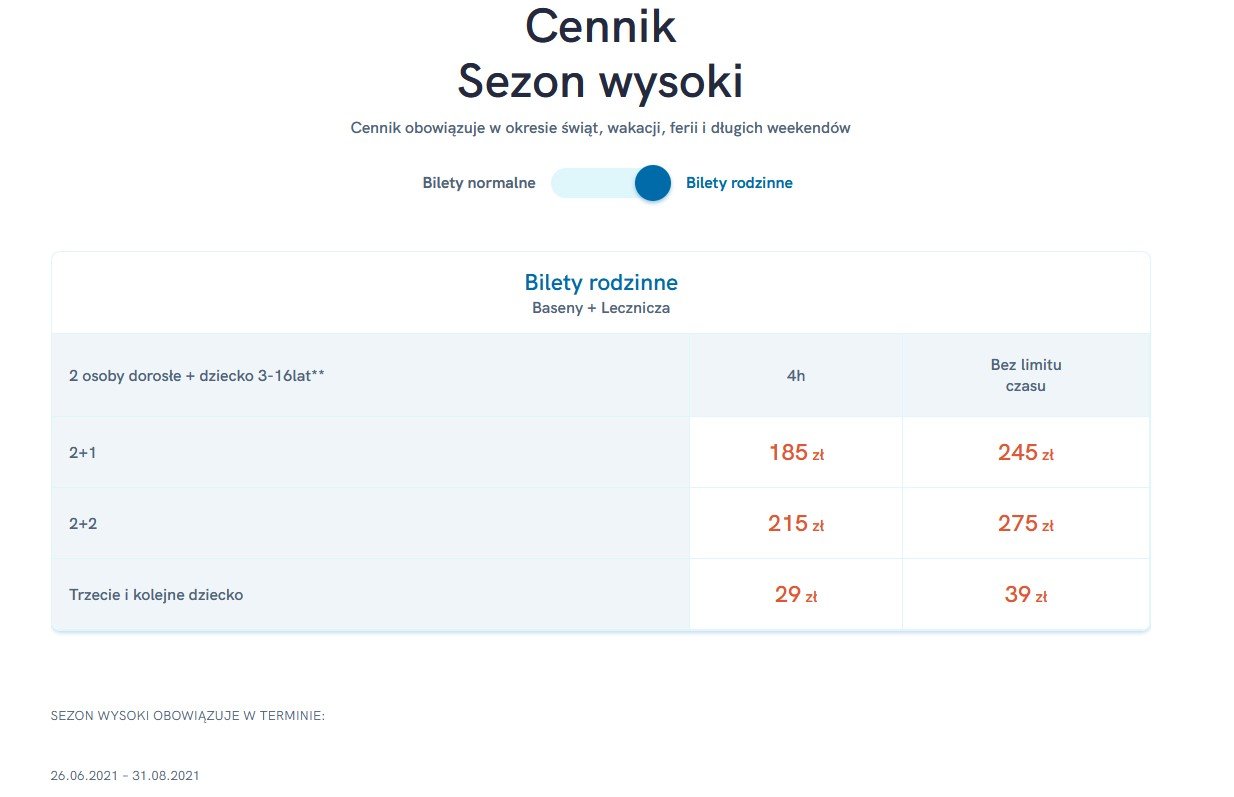1234x797 pixels.
Task: Click the Bilety rodzinne table heading
Action: coord(601,283)
